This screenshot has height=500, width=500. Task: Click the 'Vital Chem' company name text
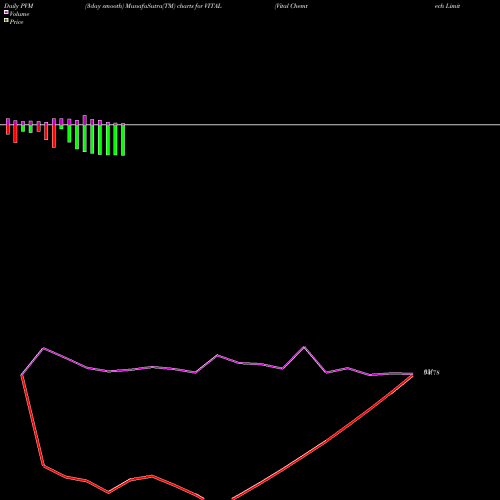point(291,6)
